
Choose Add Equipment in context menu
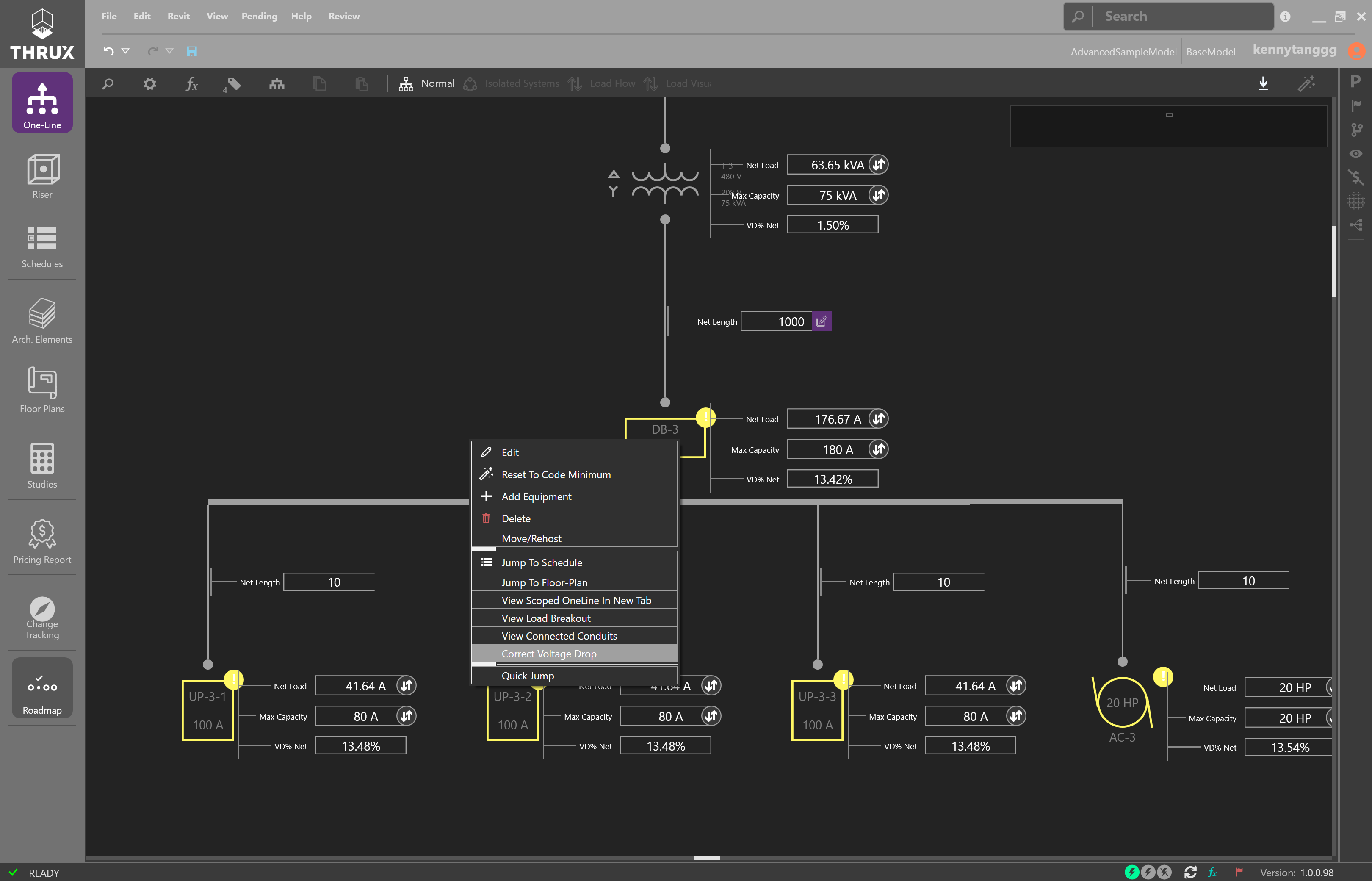pyautogui.click(x=574, y=496)
